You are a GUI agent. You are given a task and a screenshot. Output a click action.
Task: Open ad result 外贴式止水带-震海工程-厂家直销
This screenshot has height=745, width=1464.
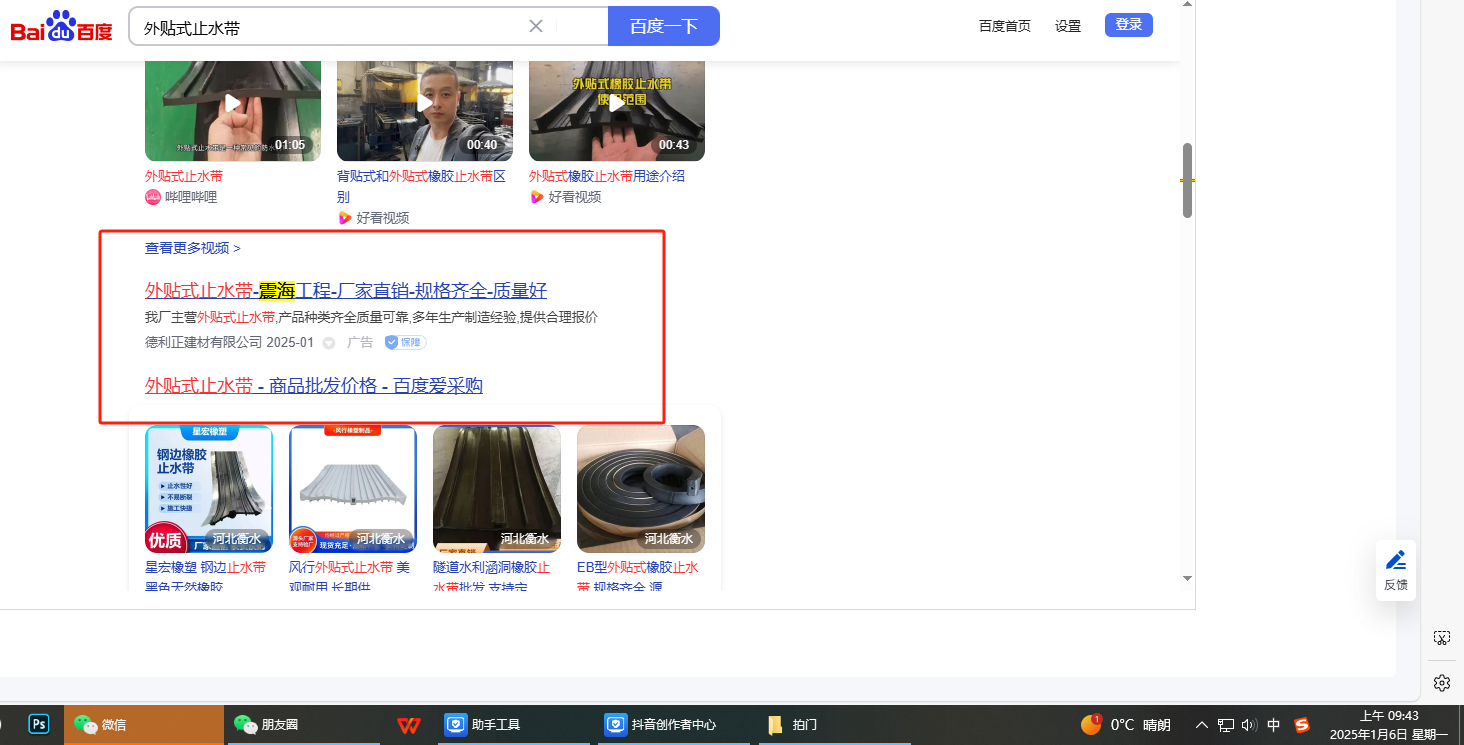point(346,291)
